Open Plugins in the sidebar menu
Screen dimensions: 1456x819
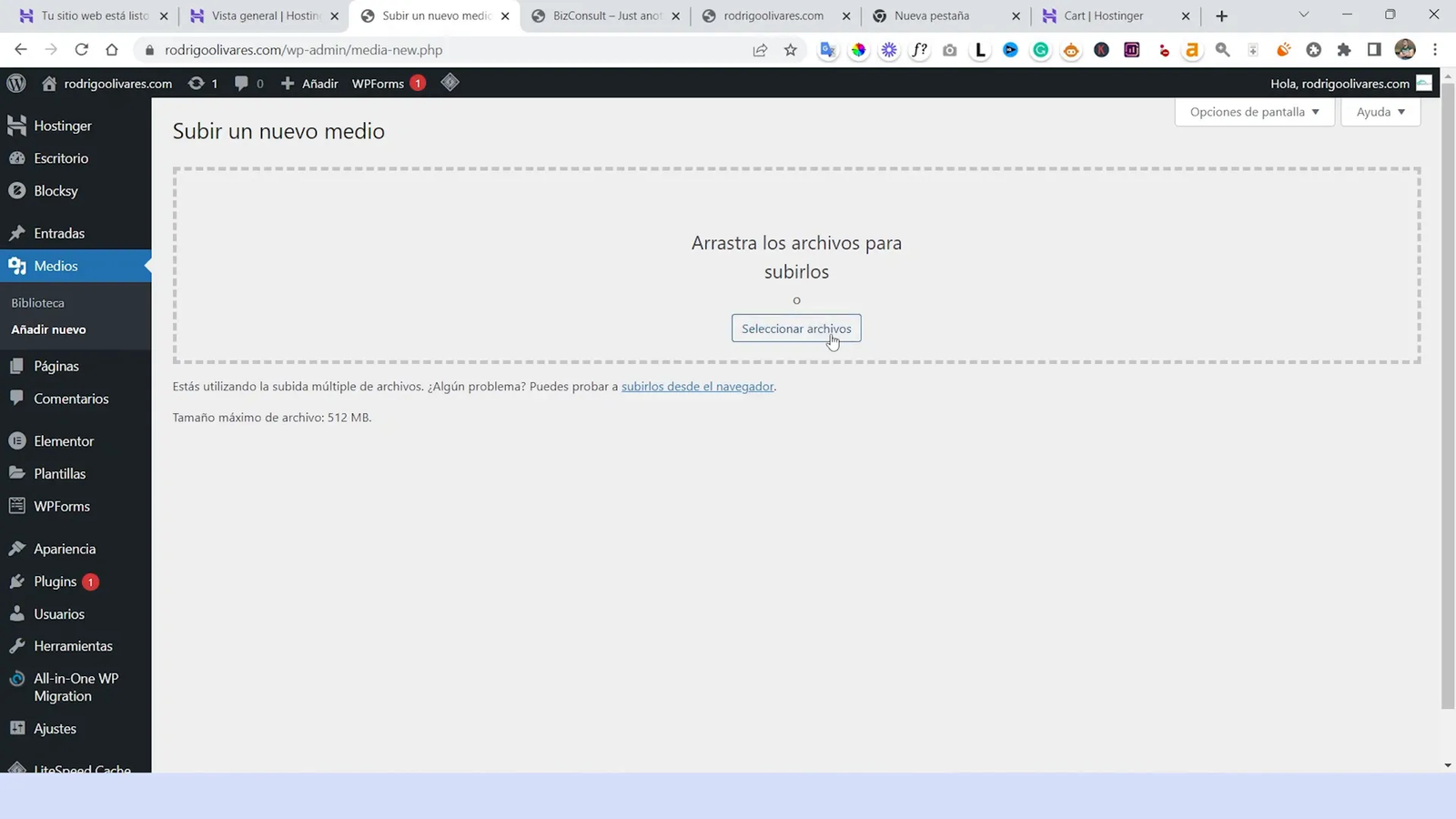(x=56, y=581)
